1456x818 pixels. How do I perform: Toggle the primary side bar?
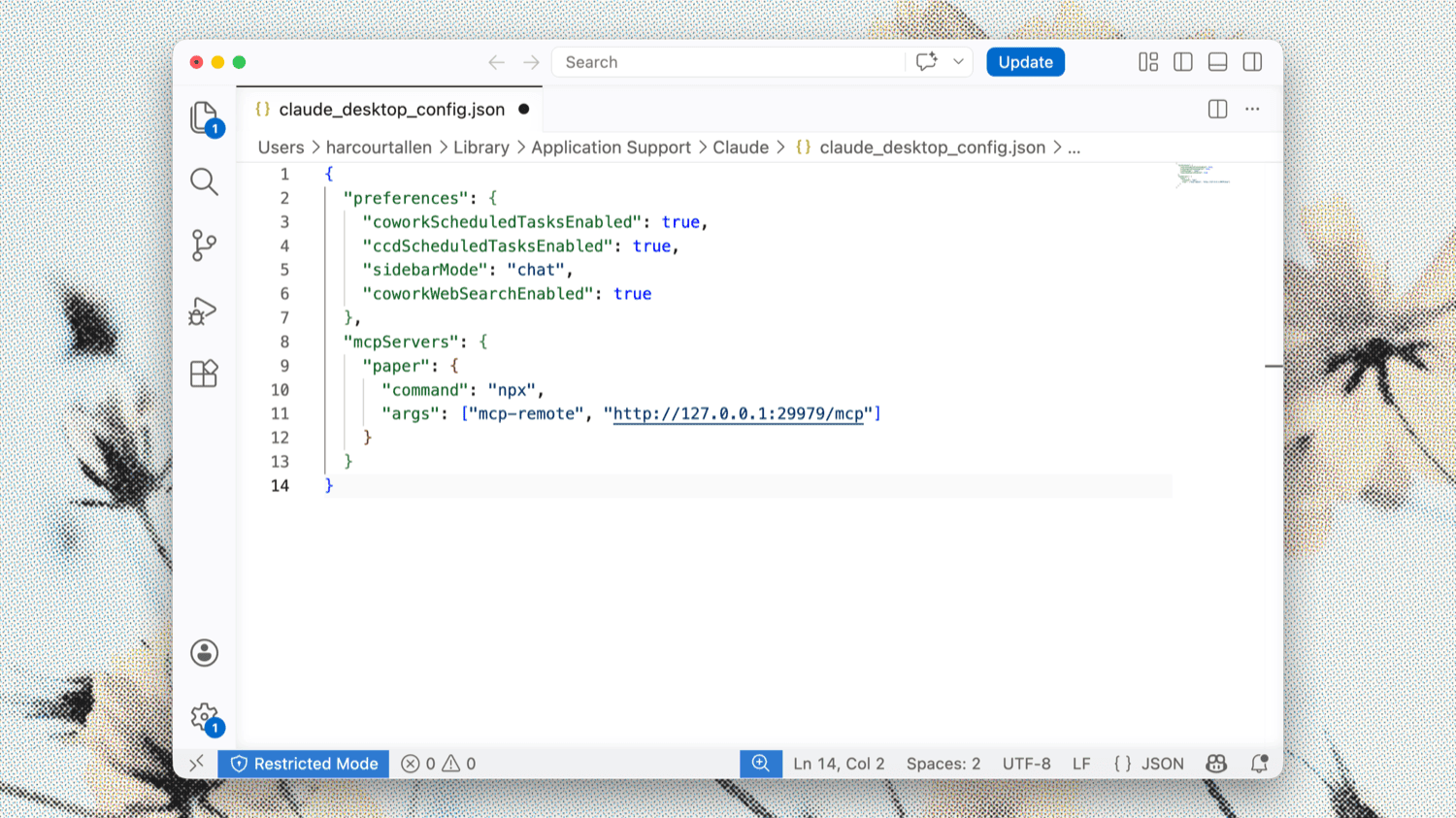click(x=1183, y=62)
